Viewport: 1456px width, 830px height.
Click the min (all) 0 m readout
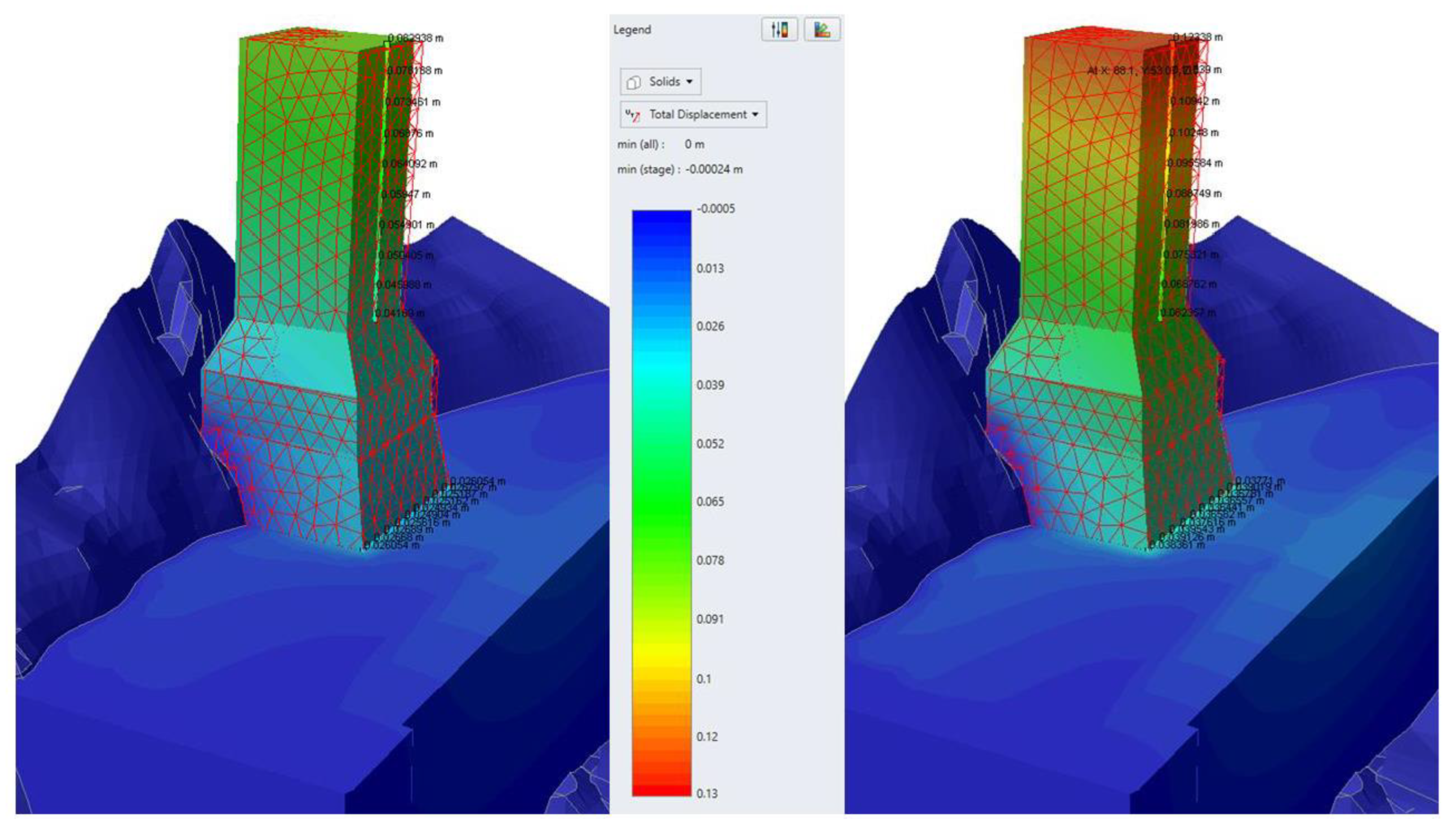[x=694, y=144]
